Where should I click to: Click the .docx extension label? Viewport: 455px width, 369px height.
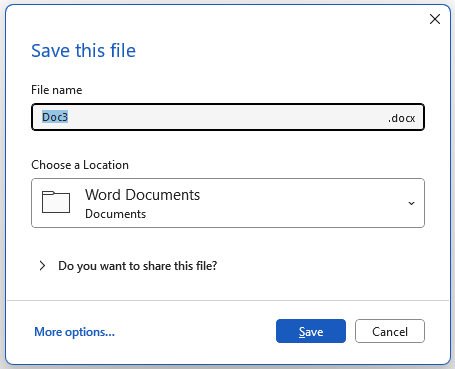tap(401, 118)
